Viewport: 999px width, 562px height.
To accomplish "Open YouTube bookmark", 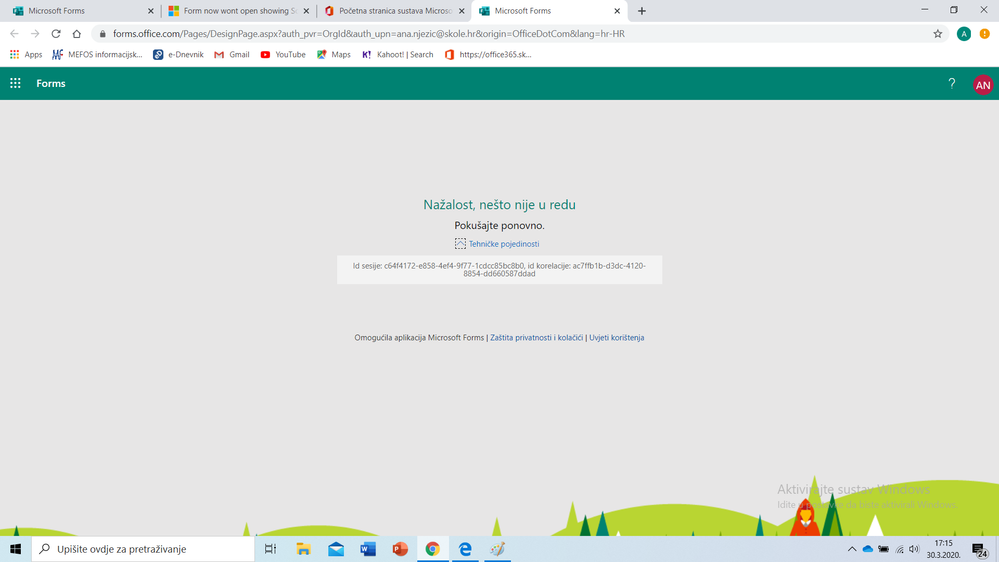I will click(x=283, y=55).
